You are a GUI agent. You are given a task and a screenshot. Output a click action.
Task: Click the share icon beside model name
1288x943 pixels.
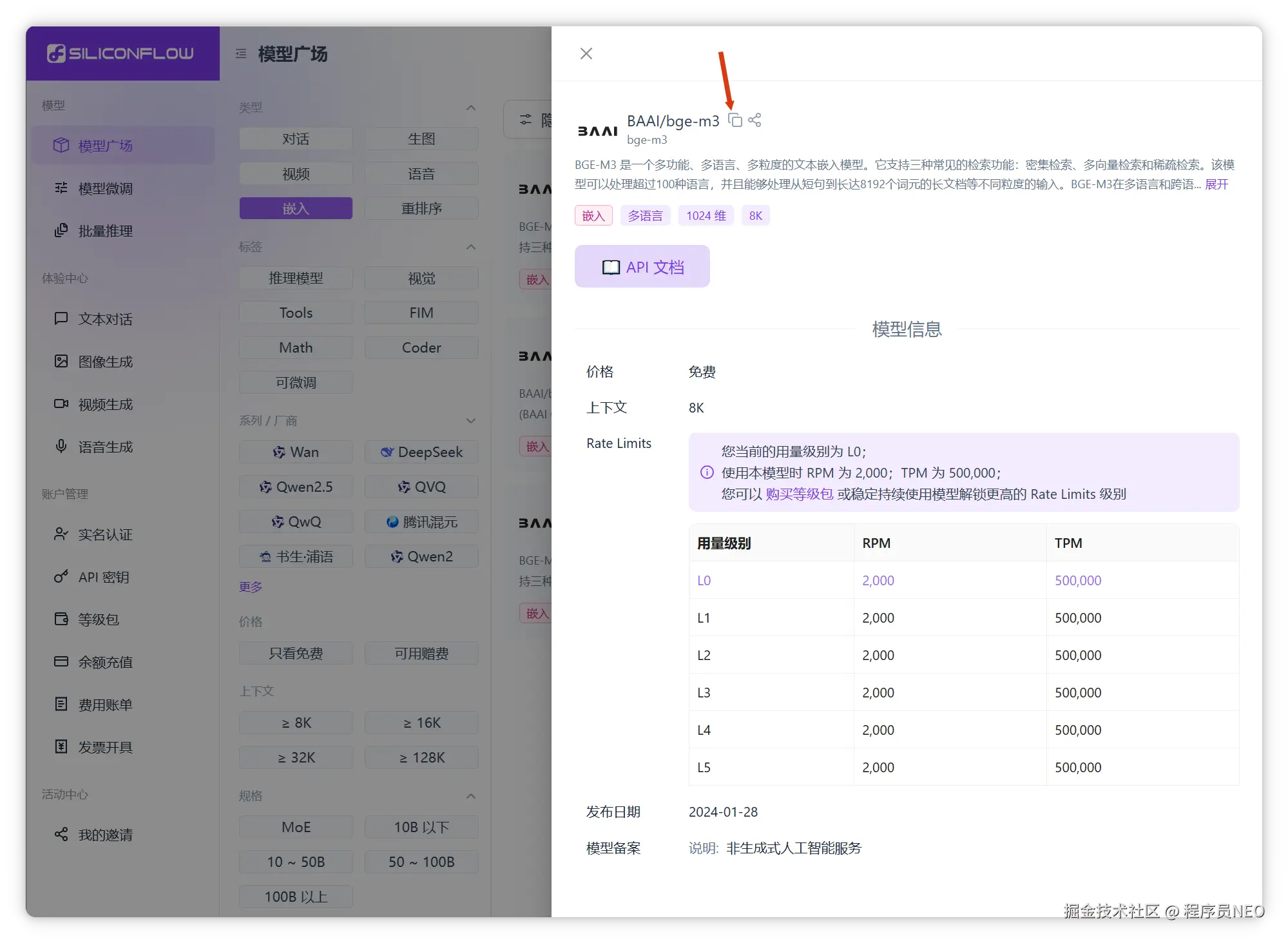coord(755,120)
